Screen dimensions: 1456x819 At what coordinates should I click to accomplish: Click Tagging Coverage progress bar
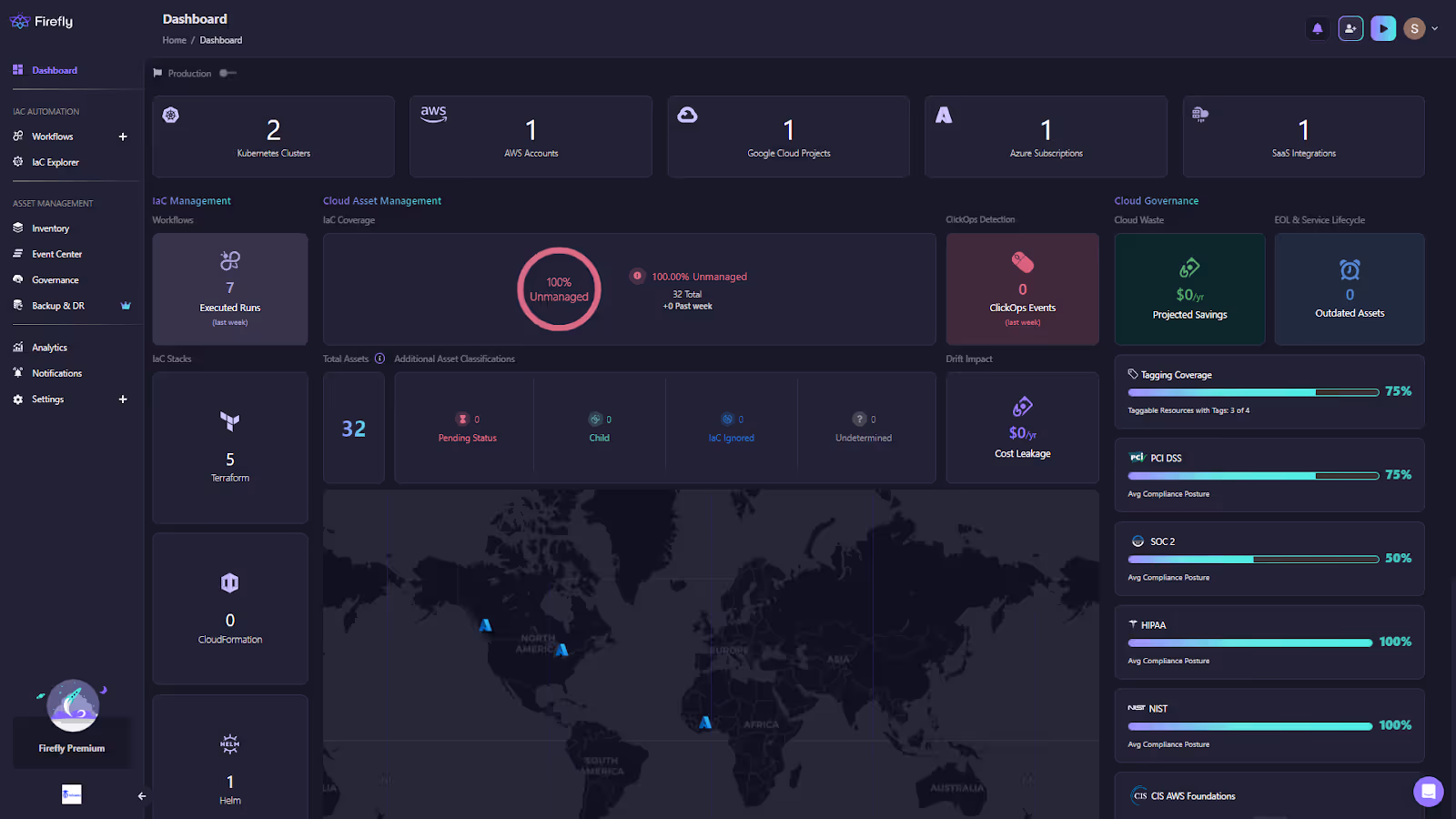pyautogui.click(x=1253, y=392)
